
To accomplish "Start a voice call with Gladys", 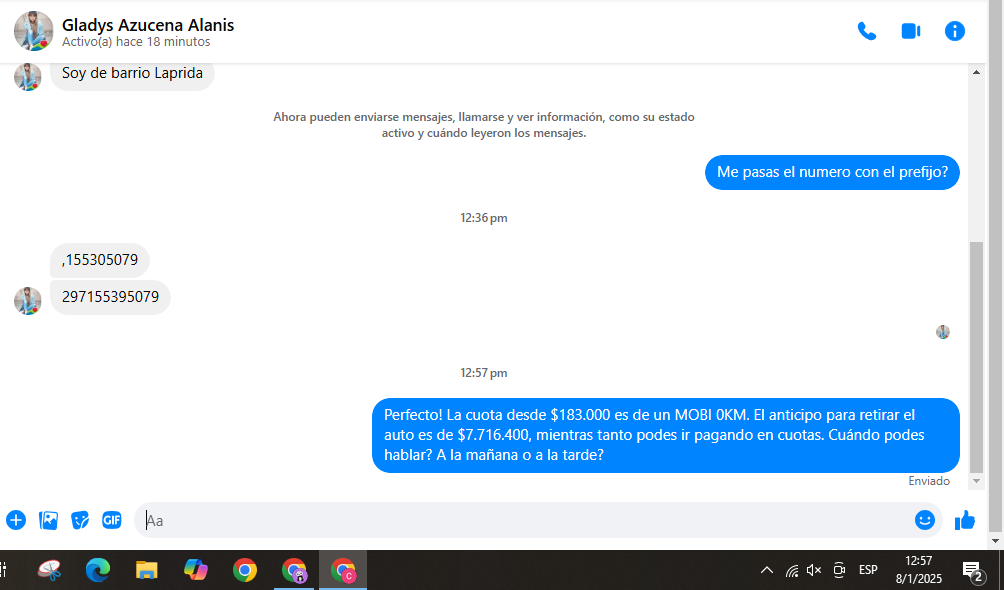I will pyautogui.click(x=866, y=31).
